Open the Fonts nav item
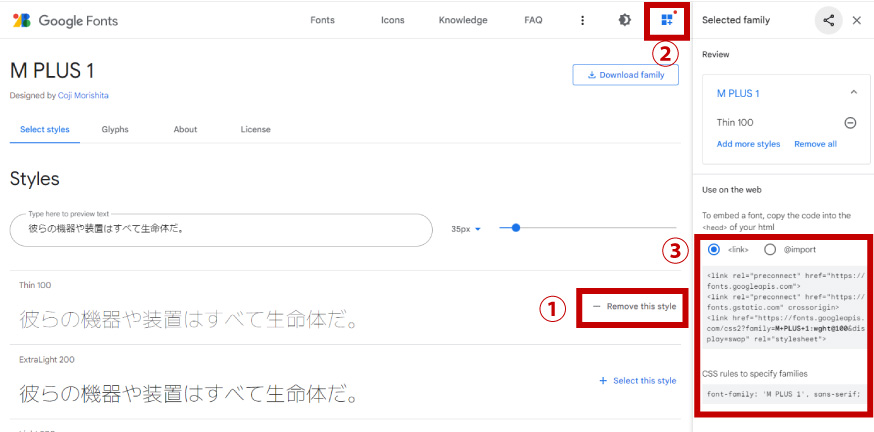This screenshot has height=432, width=874. [x=322, y=20]
